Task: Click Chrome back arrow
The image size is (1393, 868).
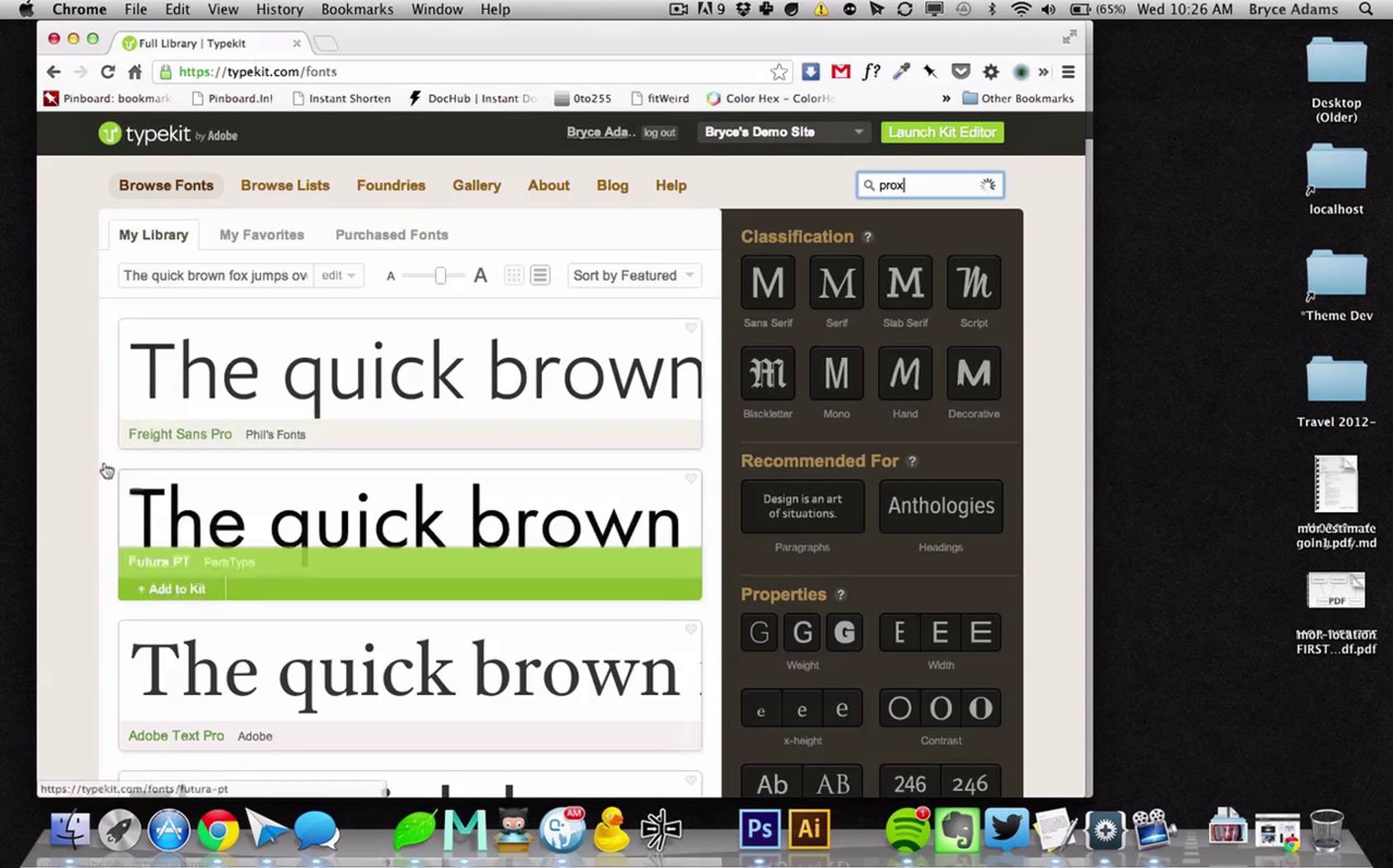Action: click(53, 72)
